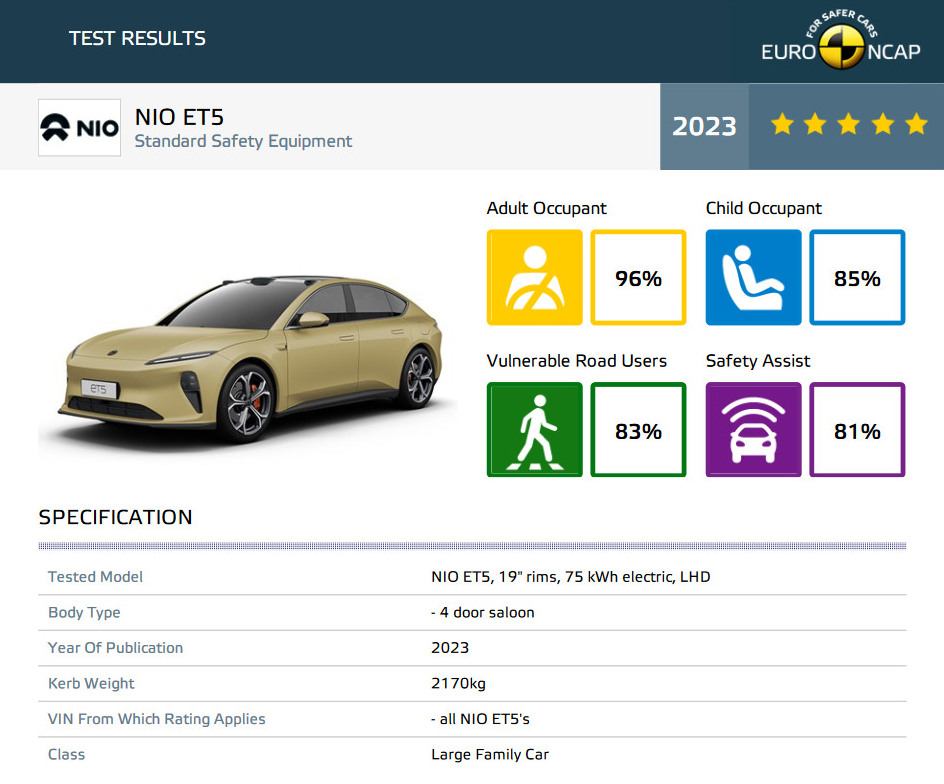The image size is (944, 784).
Task: Click the VIN From Which Rating Applies label
Action: pyautogui.click(x=157, y=719)
